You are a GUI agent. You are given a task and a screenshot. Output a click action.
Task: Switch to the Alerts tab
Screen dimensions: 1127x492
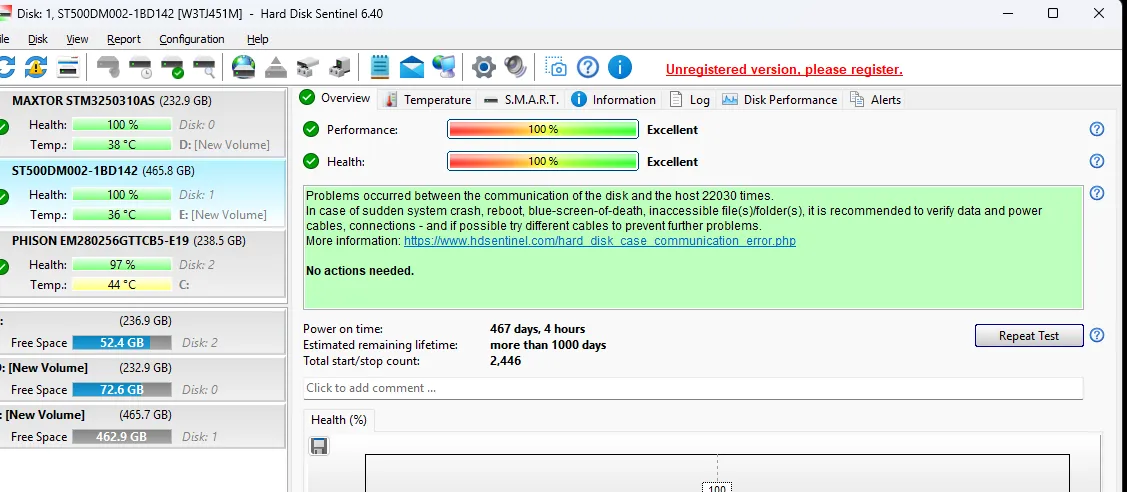click(876, 100)
